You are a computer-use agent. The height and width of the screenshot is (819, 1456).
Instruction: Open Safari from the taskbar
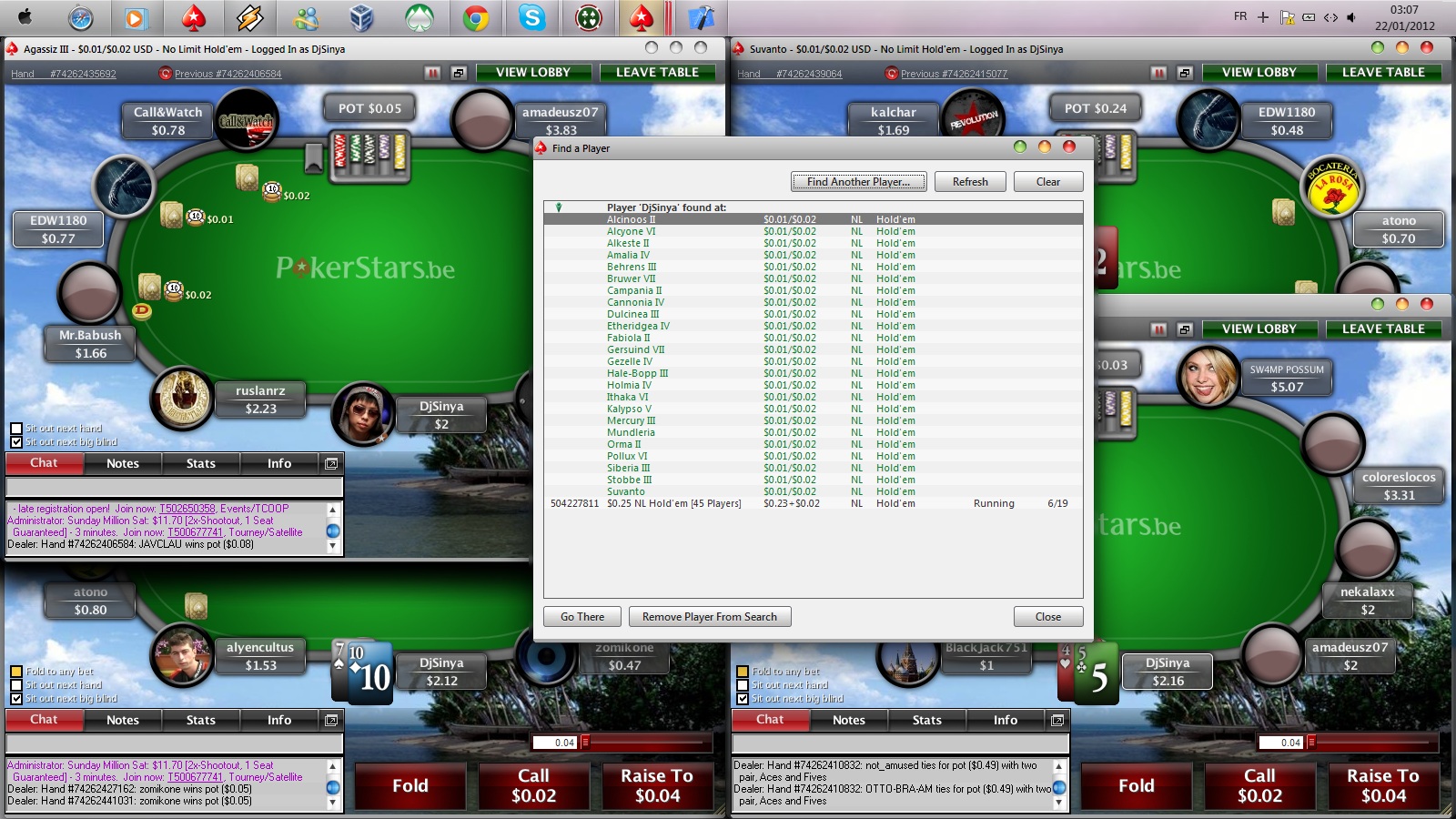(x=80, y=17)
